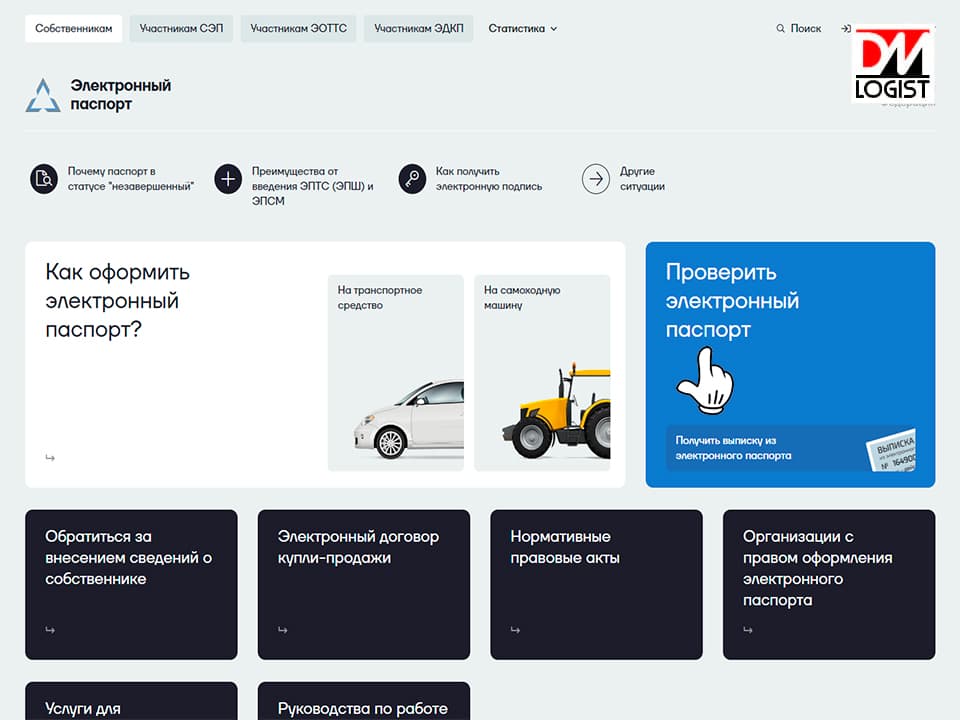Click arrow icon in Нормативные правовые акты card
Image resolution: width=960 pixels, height=720 pixels.
point(516,629)
